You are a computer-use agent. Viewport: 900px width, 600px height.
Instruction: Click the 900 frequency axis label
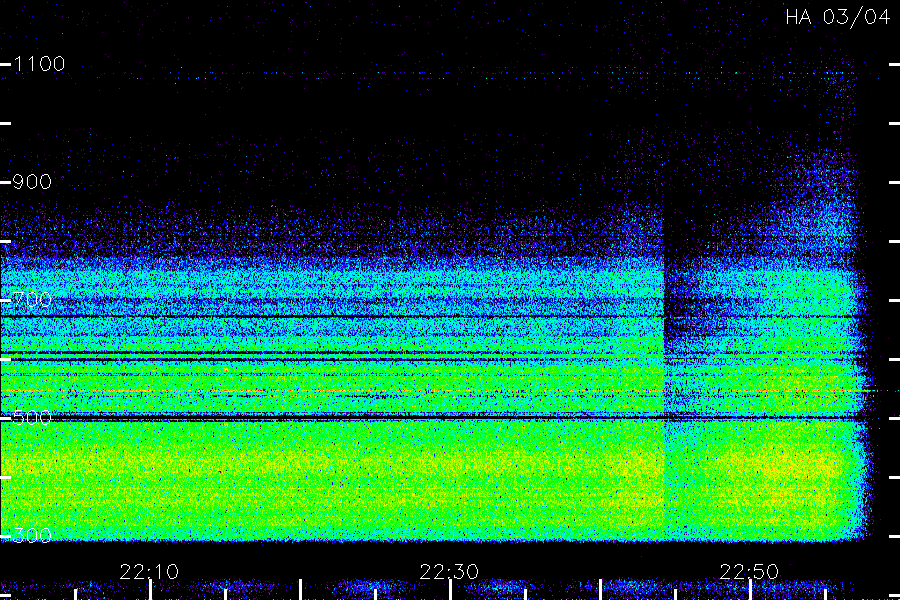click(x=32, y=182)
